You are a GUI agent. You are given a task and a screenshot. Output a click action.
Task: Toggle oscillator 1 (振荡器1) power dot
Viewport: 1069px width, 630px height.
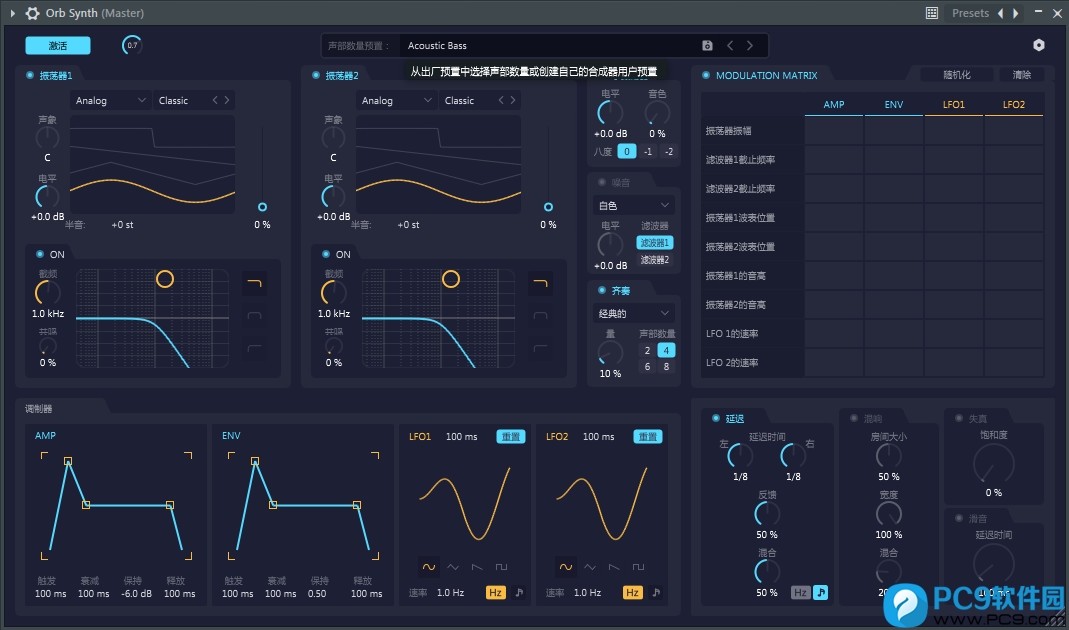pyautogui.click(x=30, y=75)
